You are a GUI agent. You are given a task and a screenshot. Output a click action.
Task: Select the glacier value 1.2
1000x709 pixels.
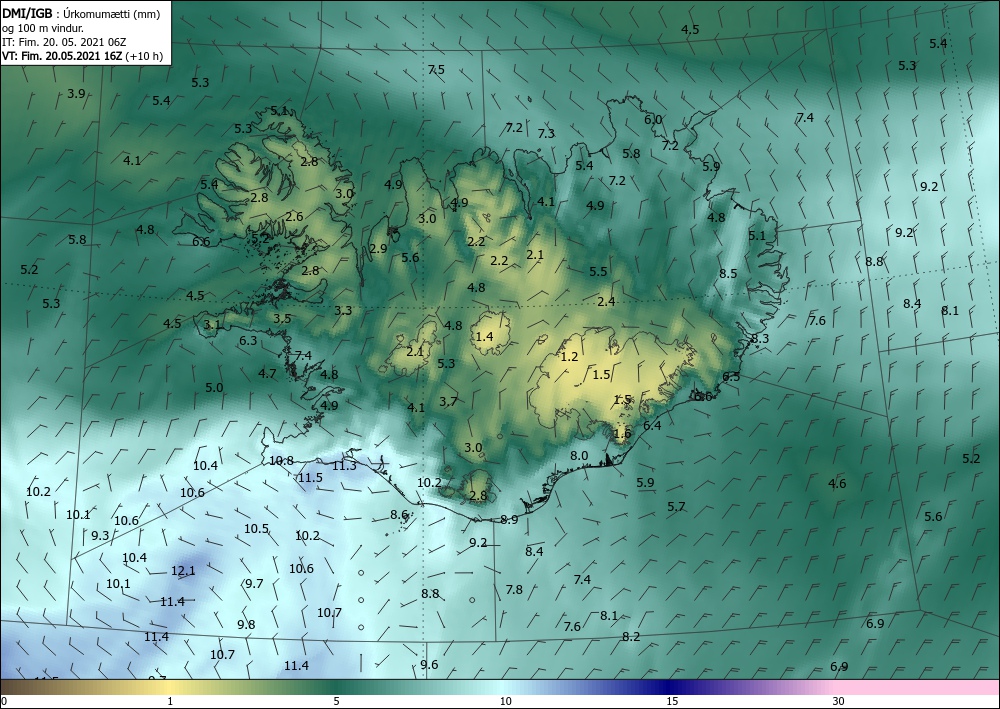(569, 357)
